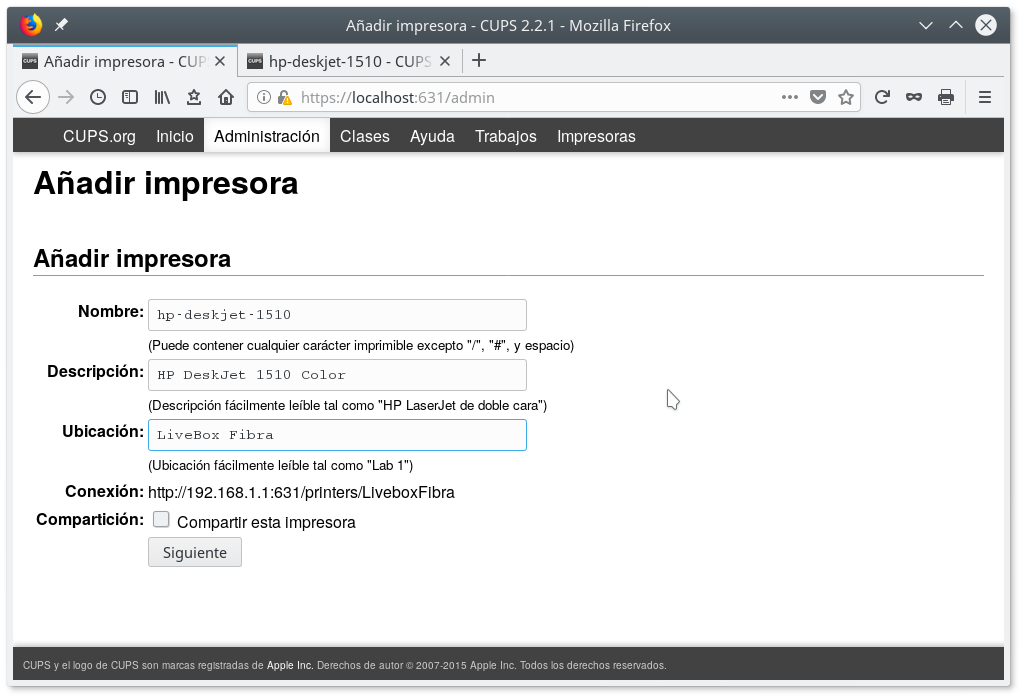
Task: Go to the Firefox home page icon
Action: coord(226,97)
